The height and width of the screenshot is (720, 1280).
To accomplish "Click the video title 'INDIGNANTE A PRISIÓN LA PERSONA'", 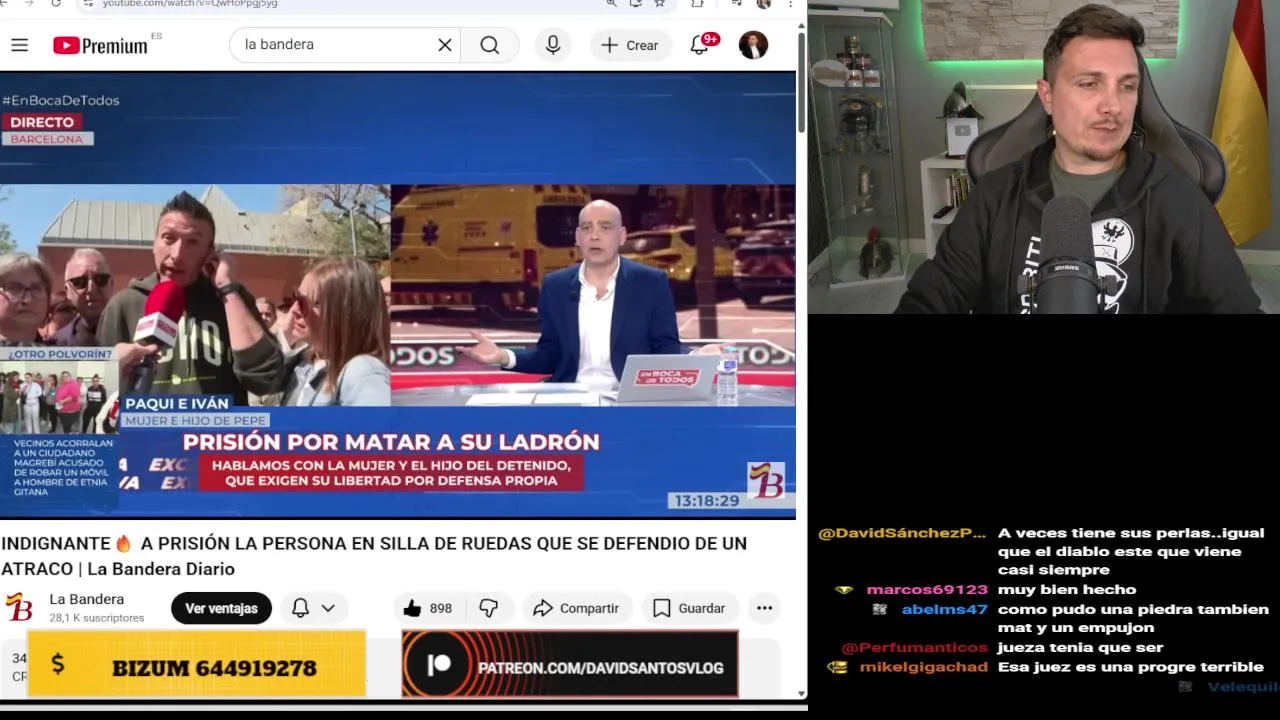I will (374, 556).
